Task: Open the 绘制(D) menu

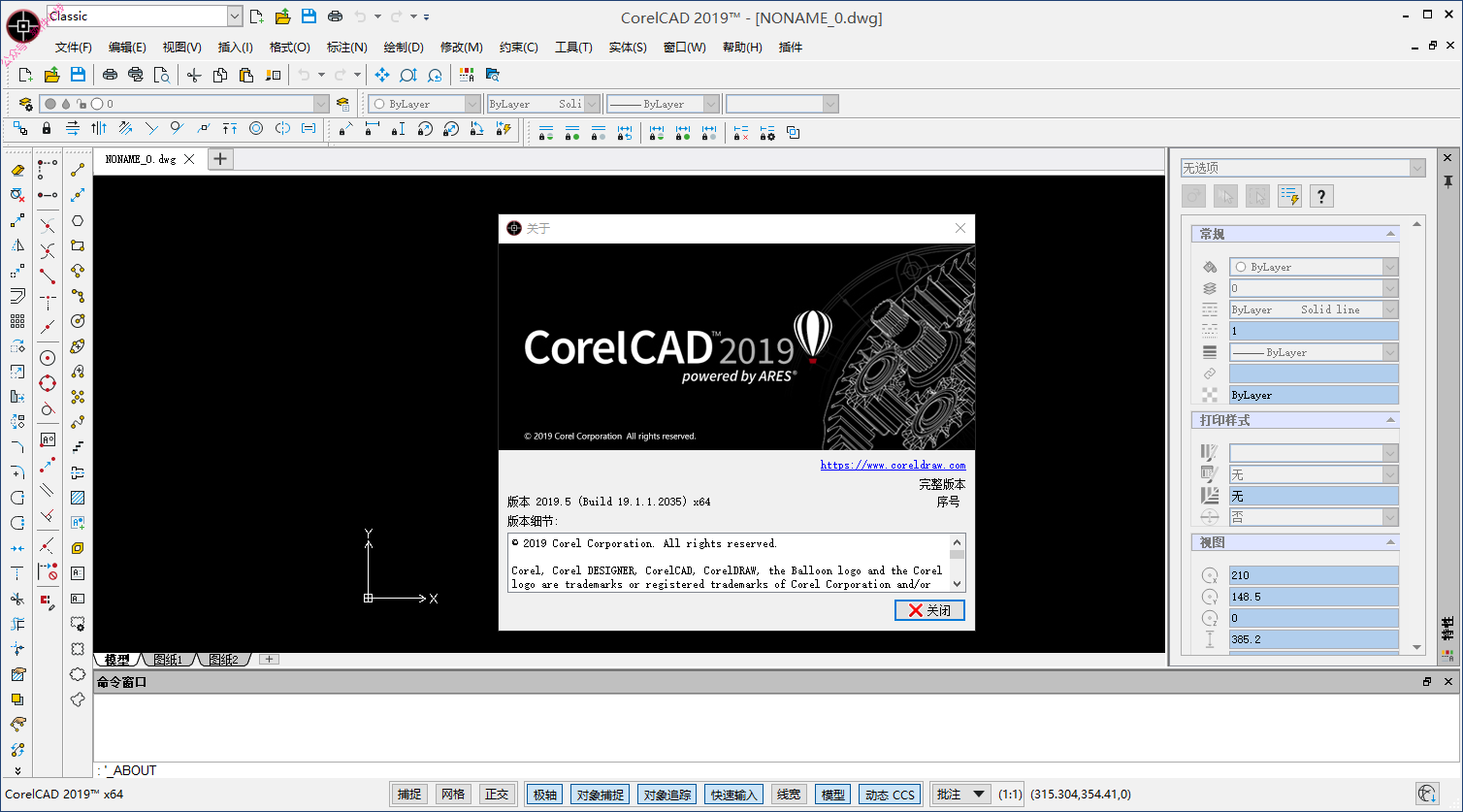Action: pyautogui.click(x=404, y=47)
